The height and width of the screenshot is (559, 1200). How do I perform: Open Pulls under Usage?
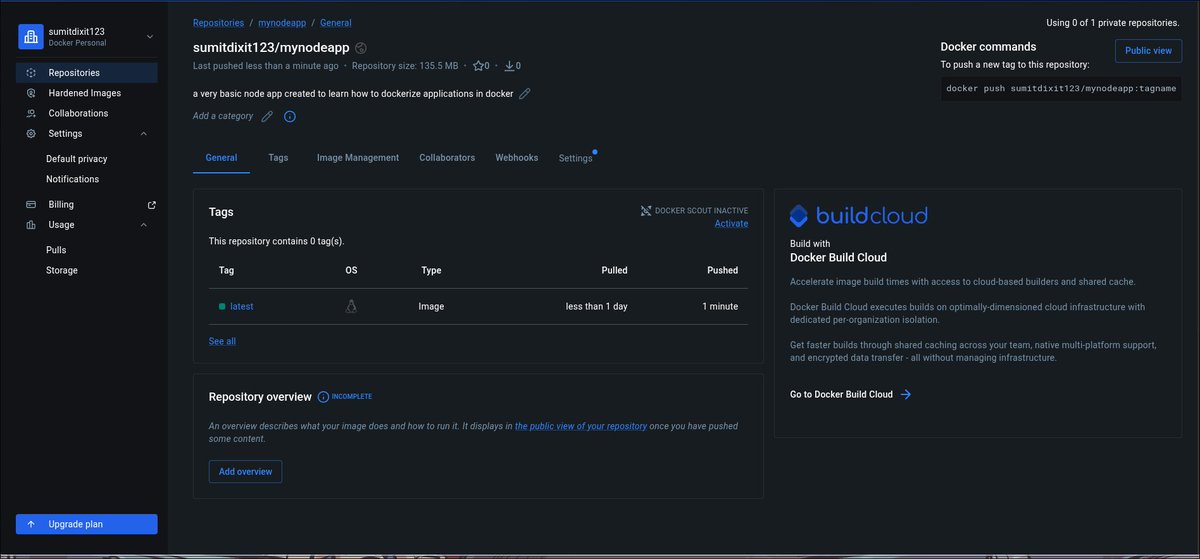click(x=56, y=250)
